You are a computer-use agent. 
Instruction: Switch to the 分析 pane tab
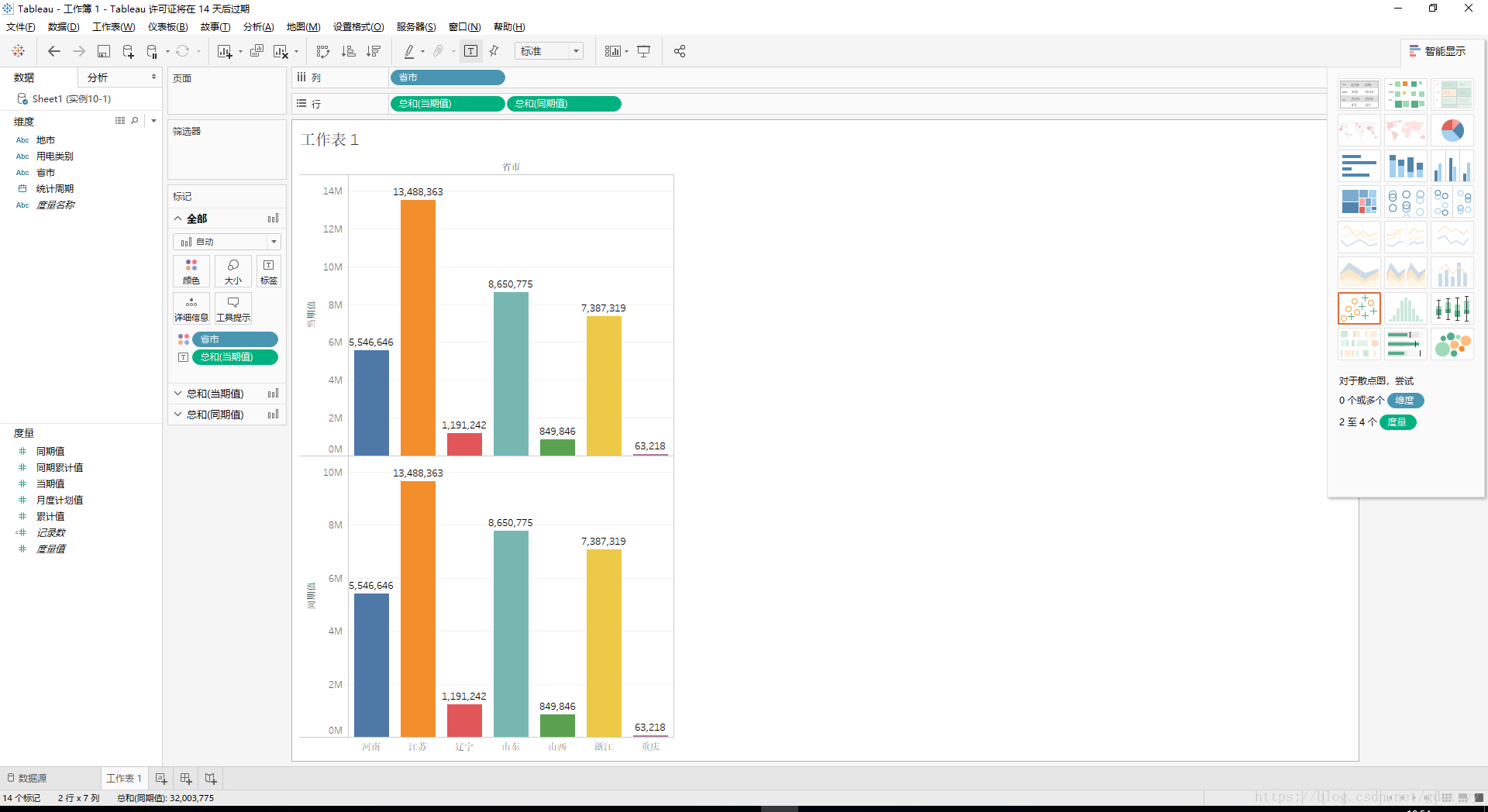pos(98,77)
